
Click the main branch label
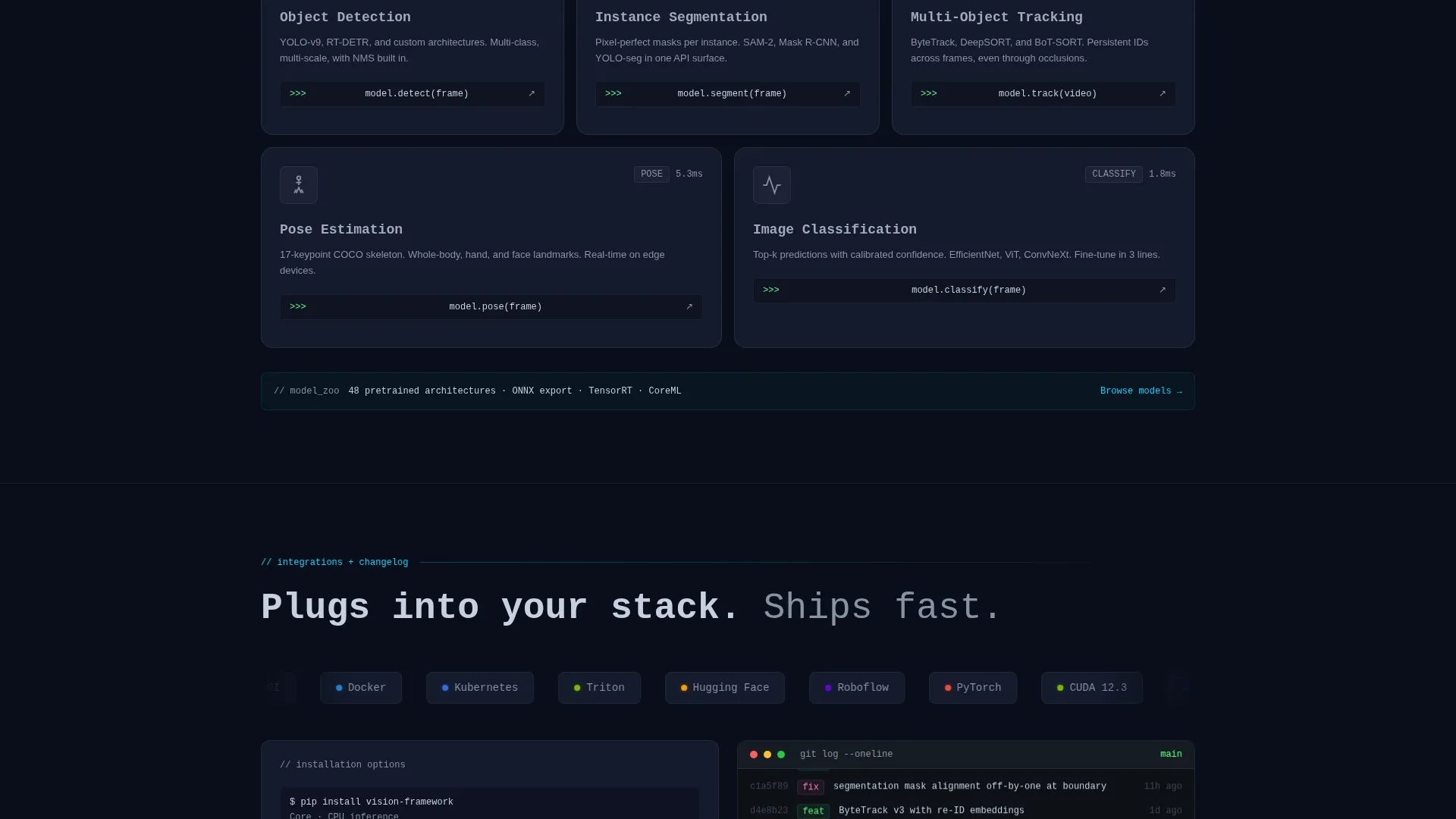point(1171,755)
